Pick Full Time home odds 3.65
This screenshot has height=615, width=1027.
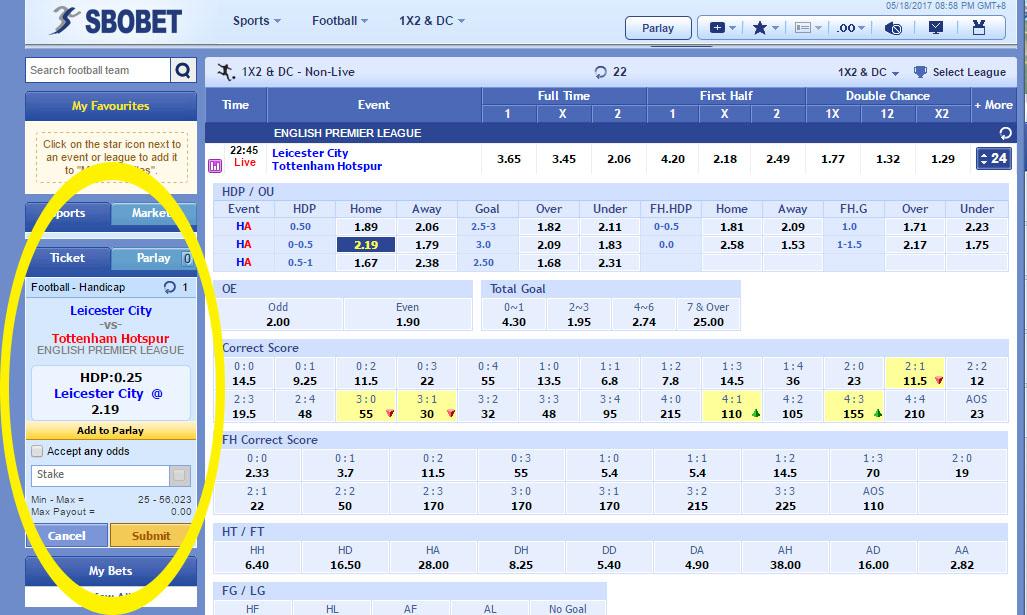pos(509,159)
